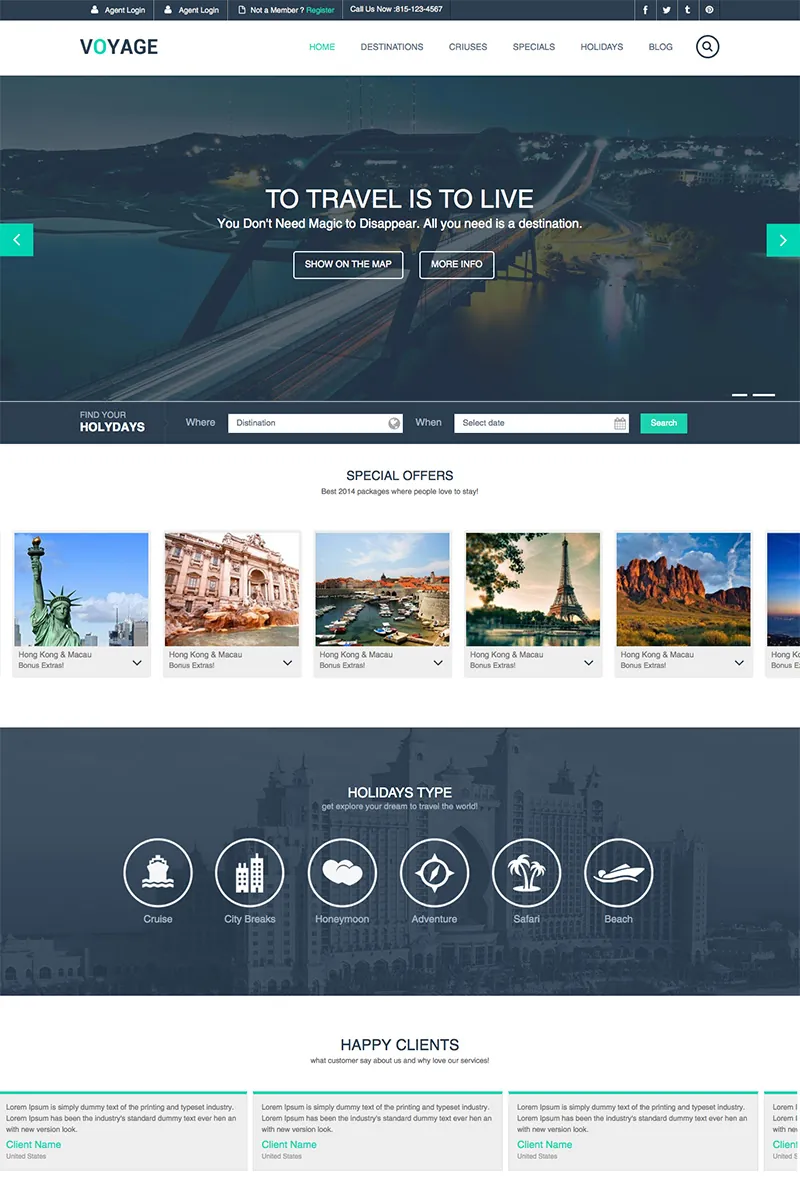The width and height of the screenshot is (800, 1200).
Task: Open the SPECIALS menu item
Action: point(534,47)
